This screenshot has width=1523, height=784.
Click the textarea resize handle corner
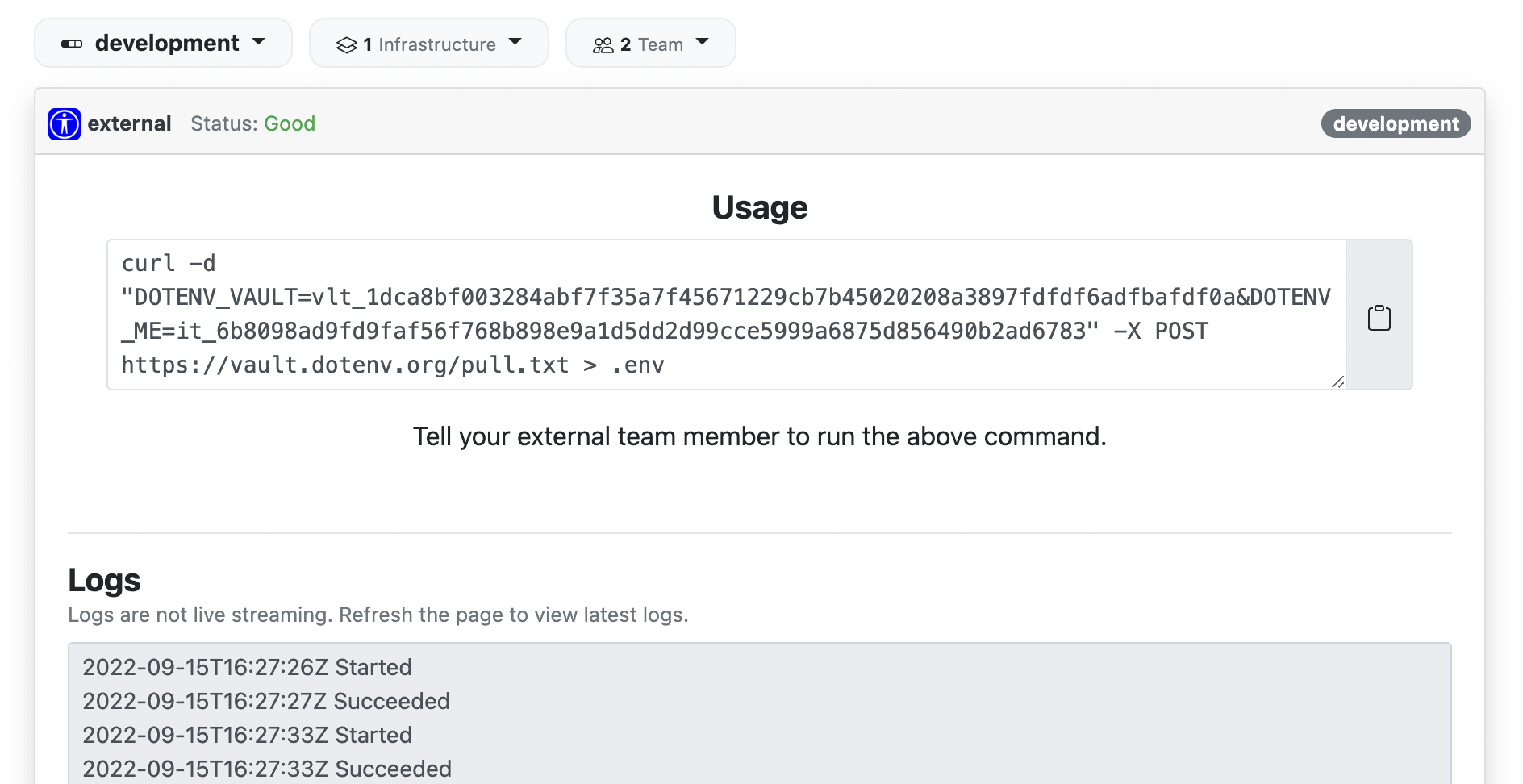(x=1337, y=382)
